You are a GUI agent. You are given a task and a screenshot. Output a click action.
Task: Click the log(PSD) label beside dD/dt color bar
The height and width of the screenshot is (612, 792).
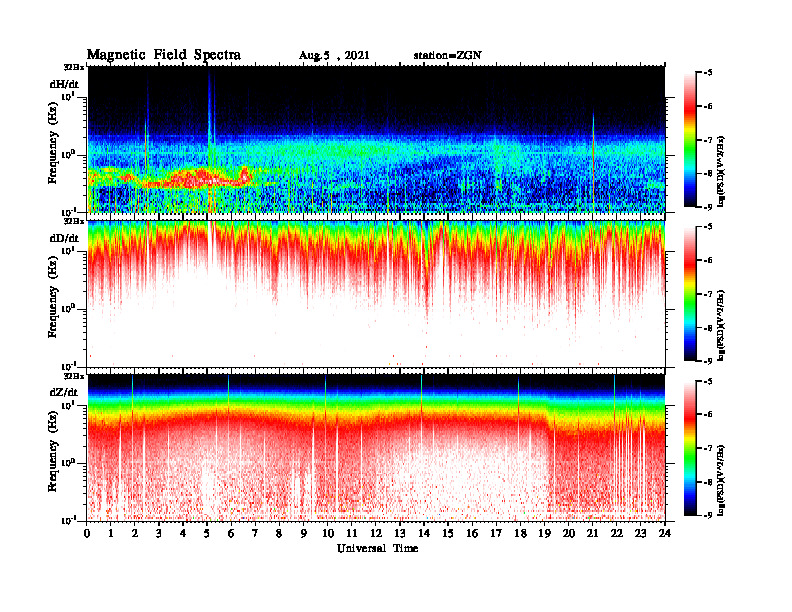(x=722, y=325)
